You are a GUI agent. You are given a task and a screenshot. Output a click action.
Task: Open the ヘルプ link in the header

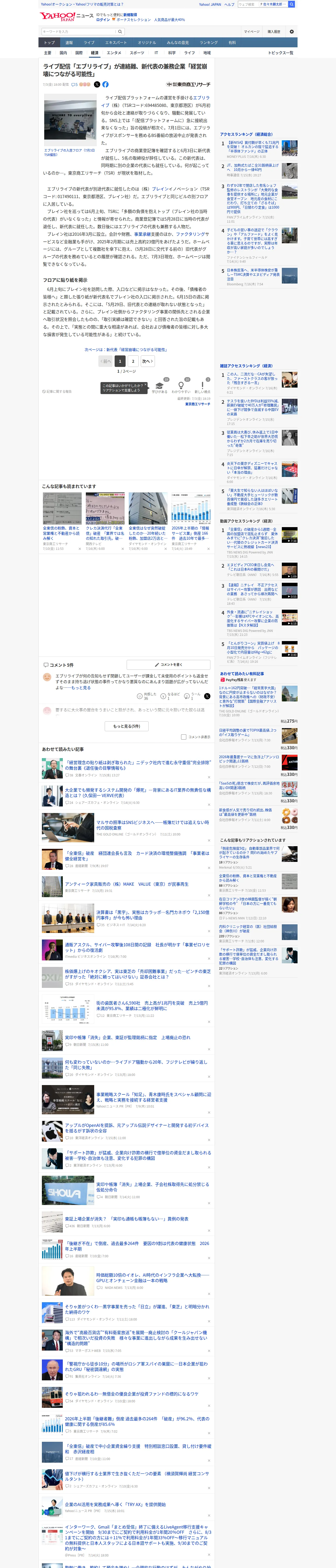tap(229, 4)
